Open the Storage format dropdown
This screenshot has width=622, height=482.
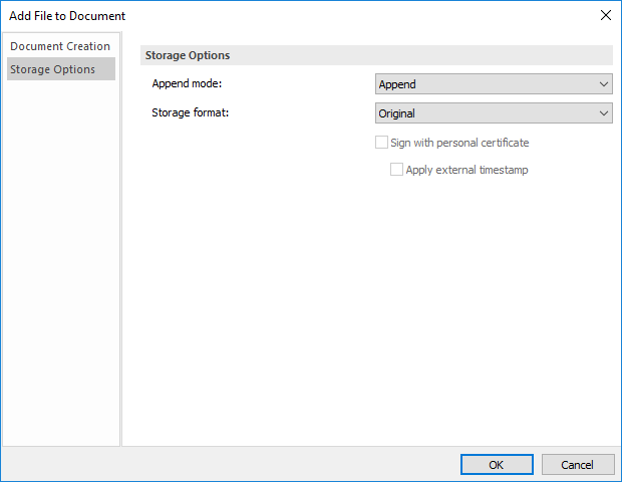[x=493, y=113]
